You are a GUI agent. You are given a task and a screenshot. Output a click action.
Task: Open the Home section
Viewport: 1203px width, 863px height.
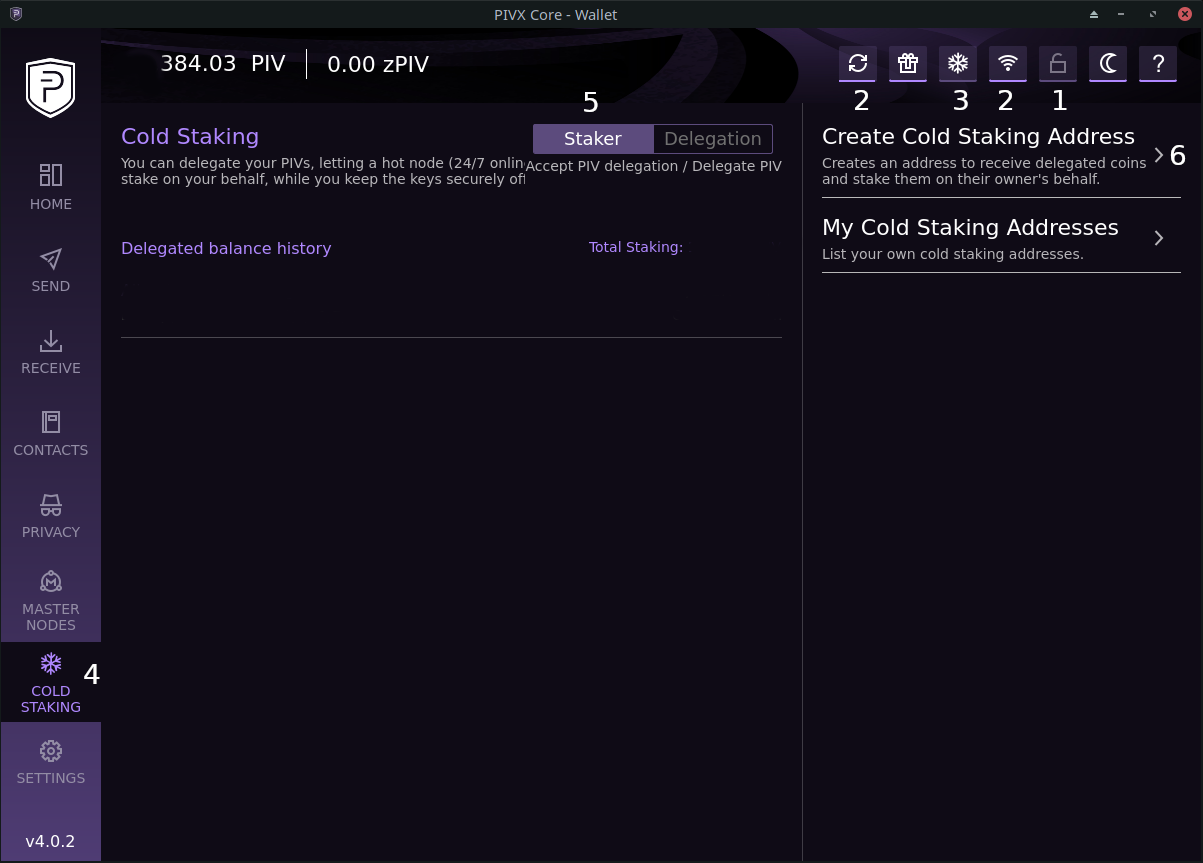[51, 187]
